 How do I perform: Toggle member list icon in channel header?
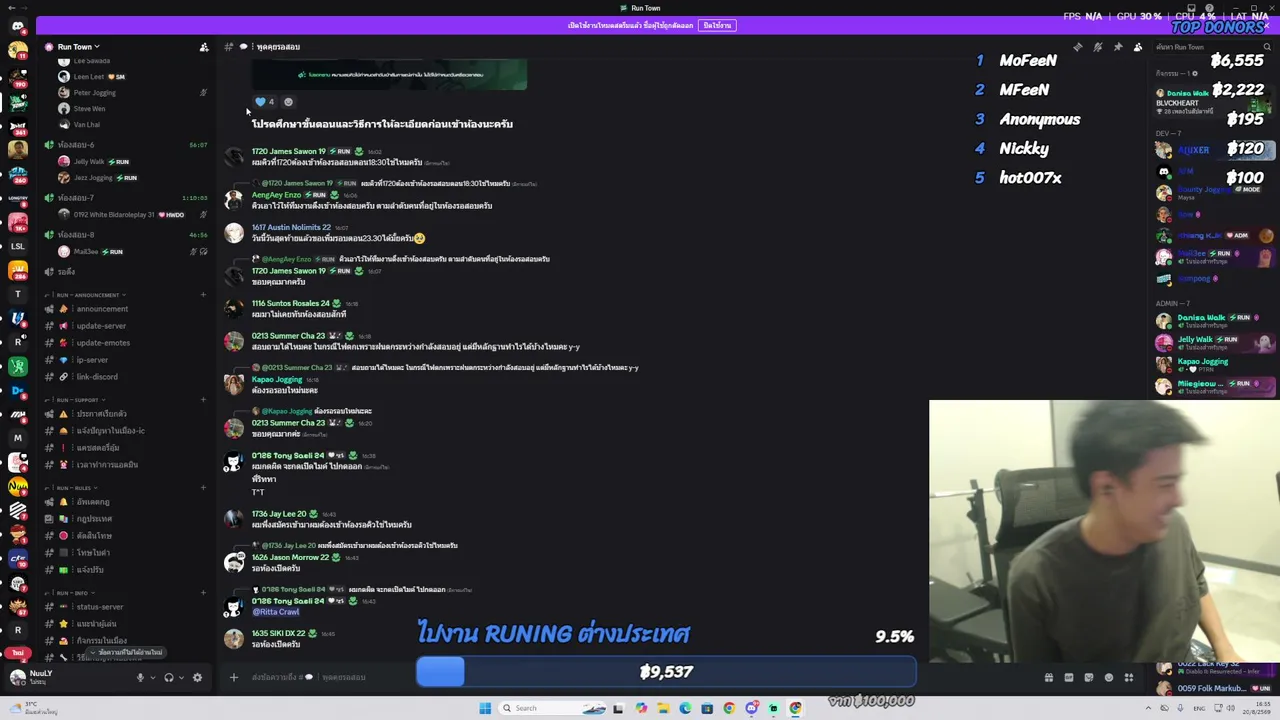tap(1138, 47)
